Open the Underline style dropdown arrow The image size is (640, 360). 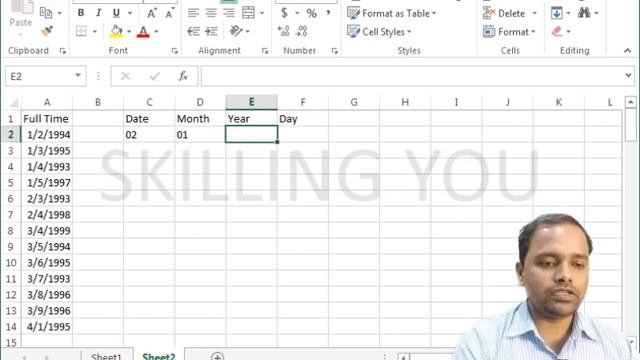130,13
